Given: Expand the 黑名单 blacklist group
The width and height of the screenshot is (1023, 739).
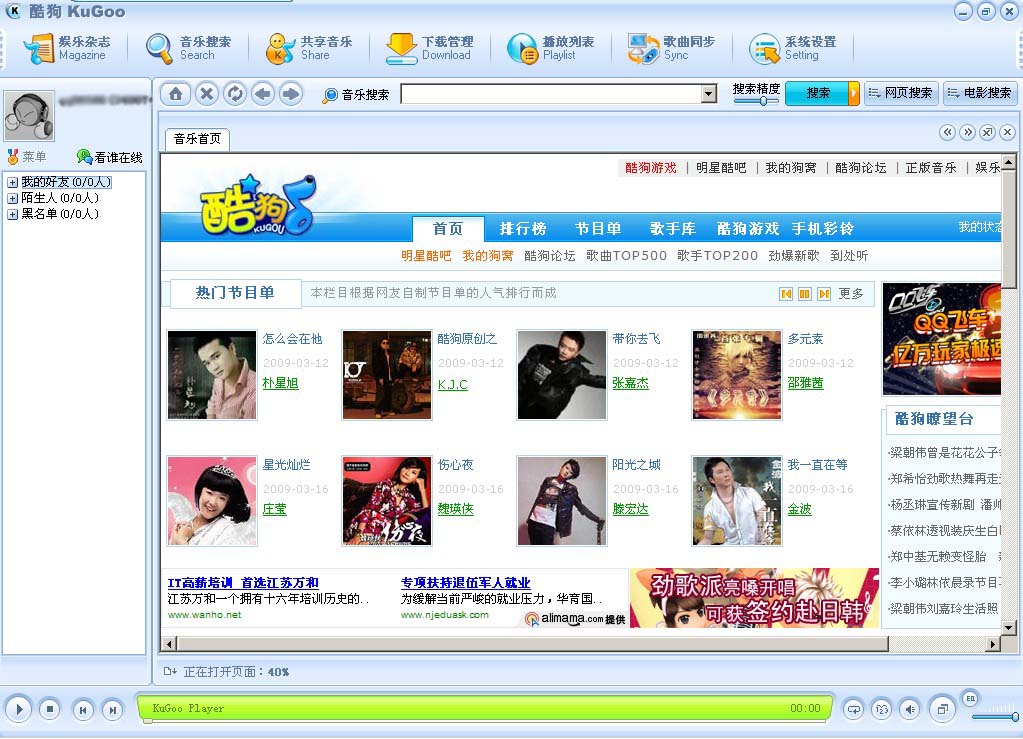Looking at the screenshot, I should [12, 214].
